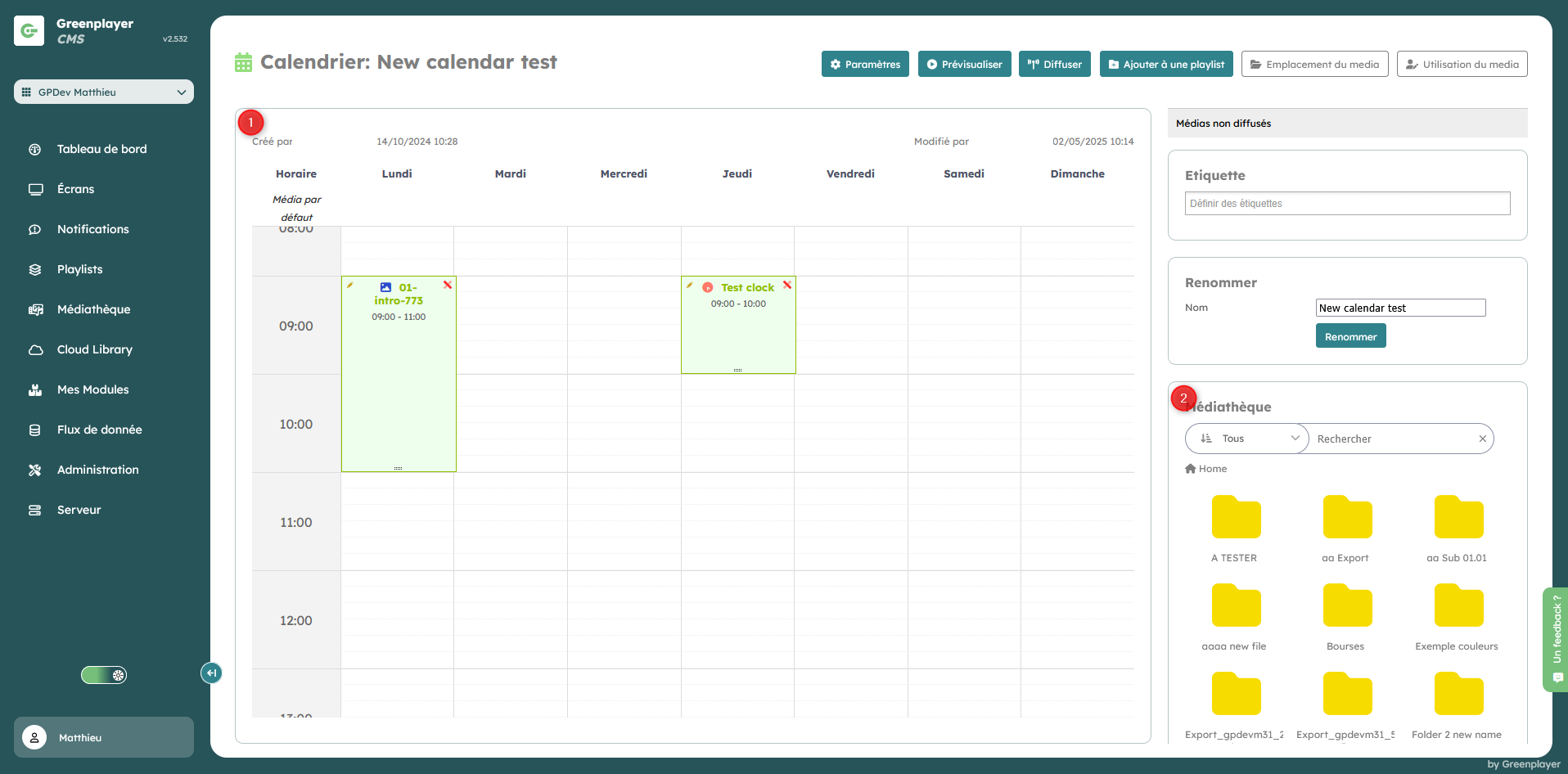Screen dimensions: 1568x774
Task: Clear the Rechercher search field
Action: pyautogui.click(x=1482, y=439)
